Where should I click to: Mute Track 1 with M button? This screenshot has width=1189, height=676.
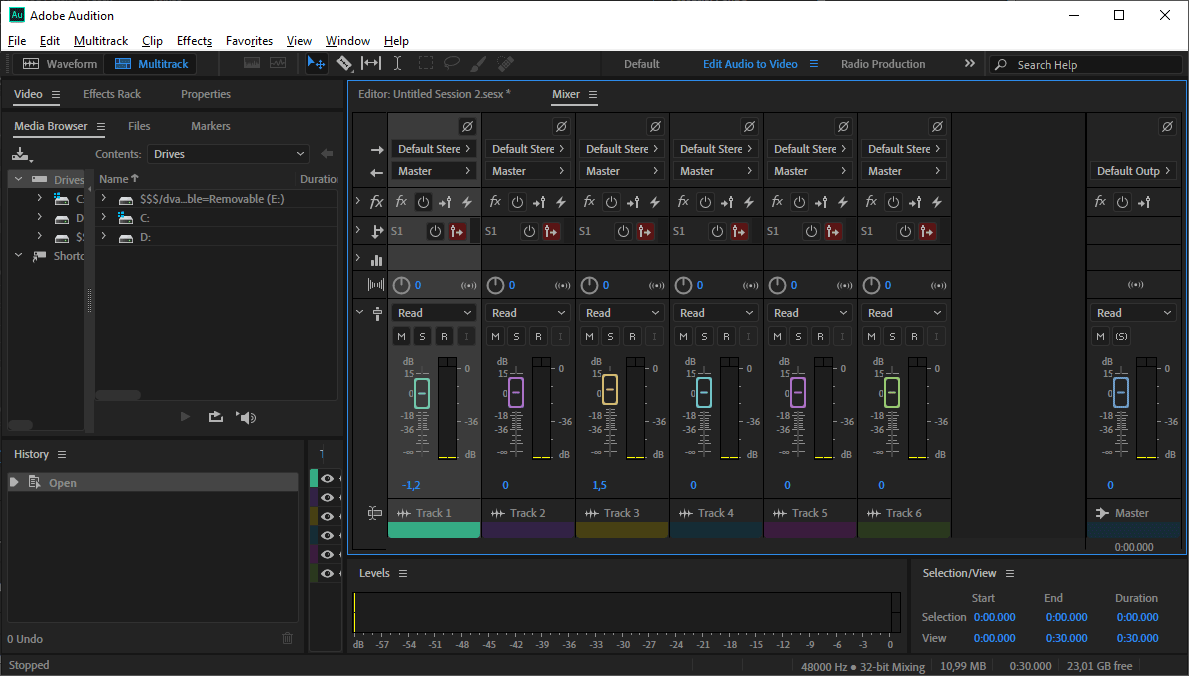401,336
